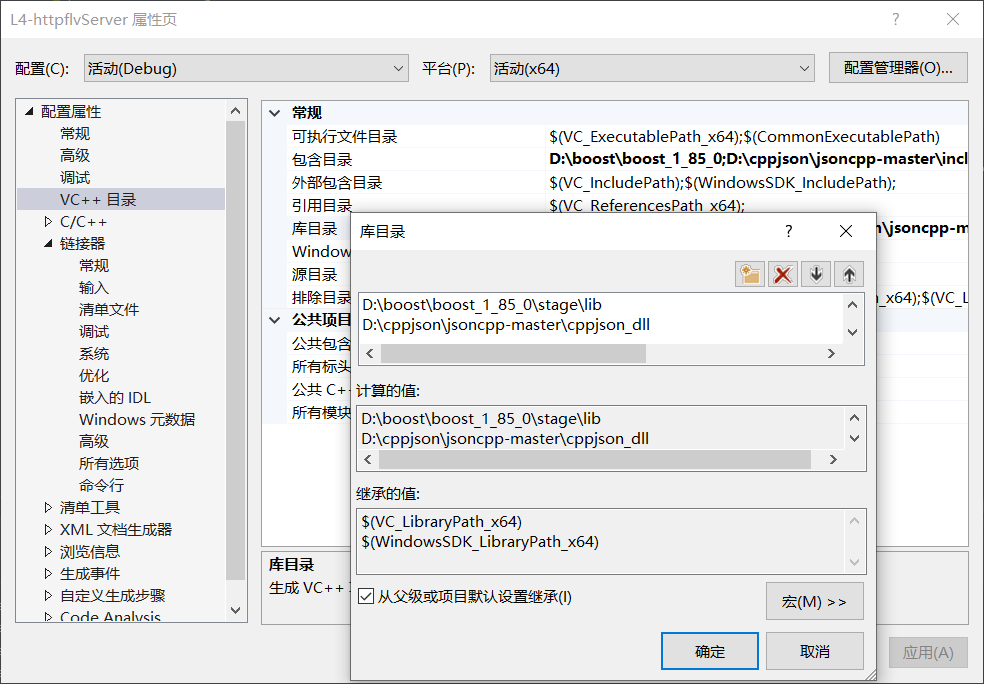984x684 pixels.
Task: Close the L4-httpflvServer 属性页 window
Action: 953,19
